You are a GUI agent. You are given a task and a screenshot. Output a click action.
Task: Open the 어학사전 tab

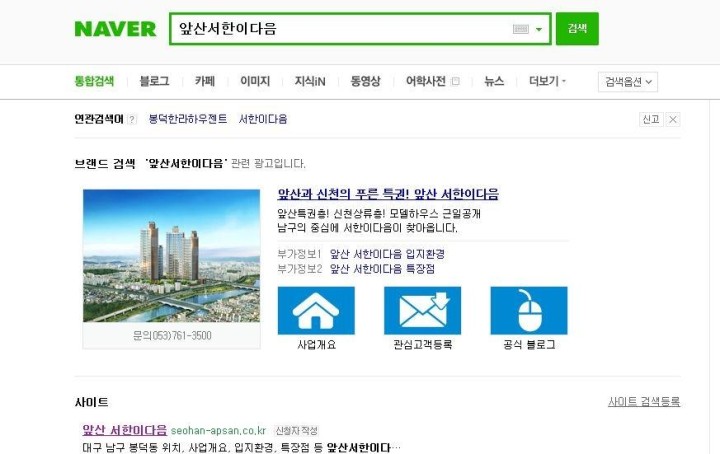tap(426, 81)
